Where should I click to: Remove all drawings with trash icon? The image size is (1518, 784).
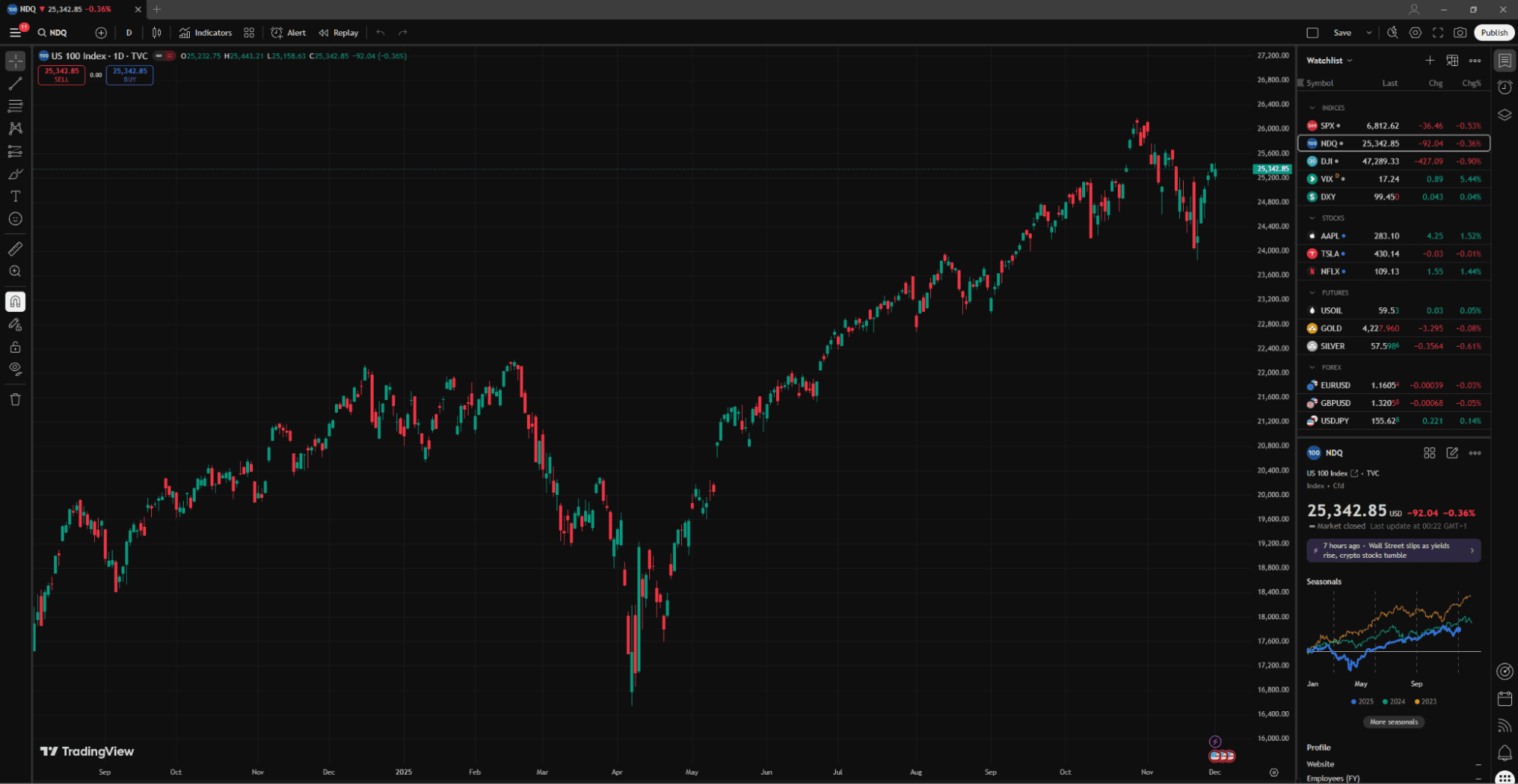click(x=15, y=398)
